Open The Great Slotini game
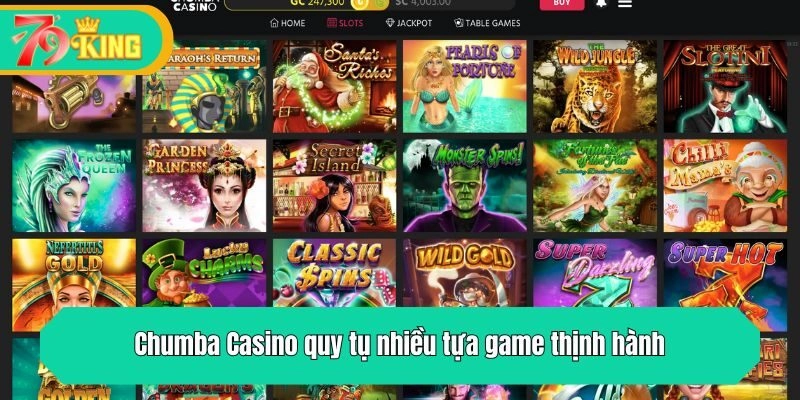800x400 pixels. (x=726, y=87)
